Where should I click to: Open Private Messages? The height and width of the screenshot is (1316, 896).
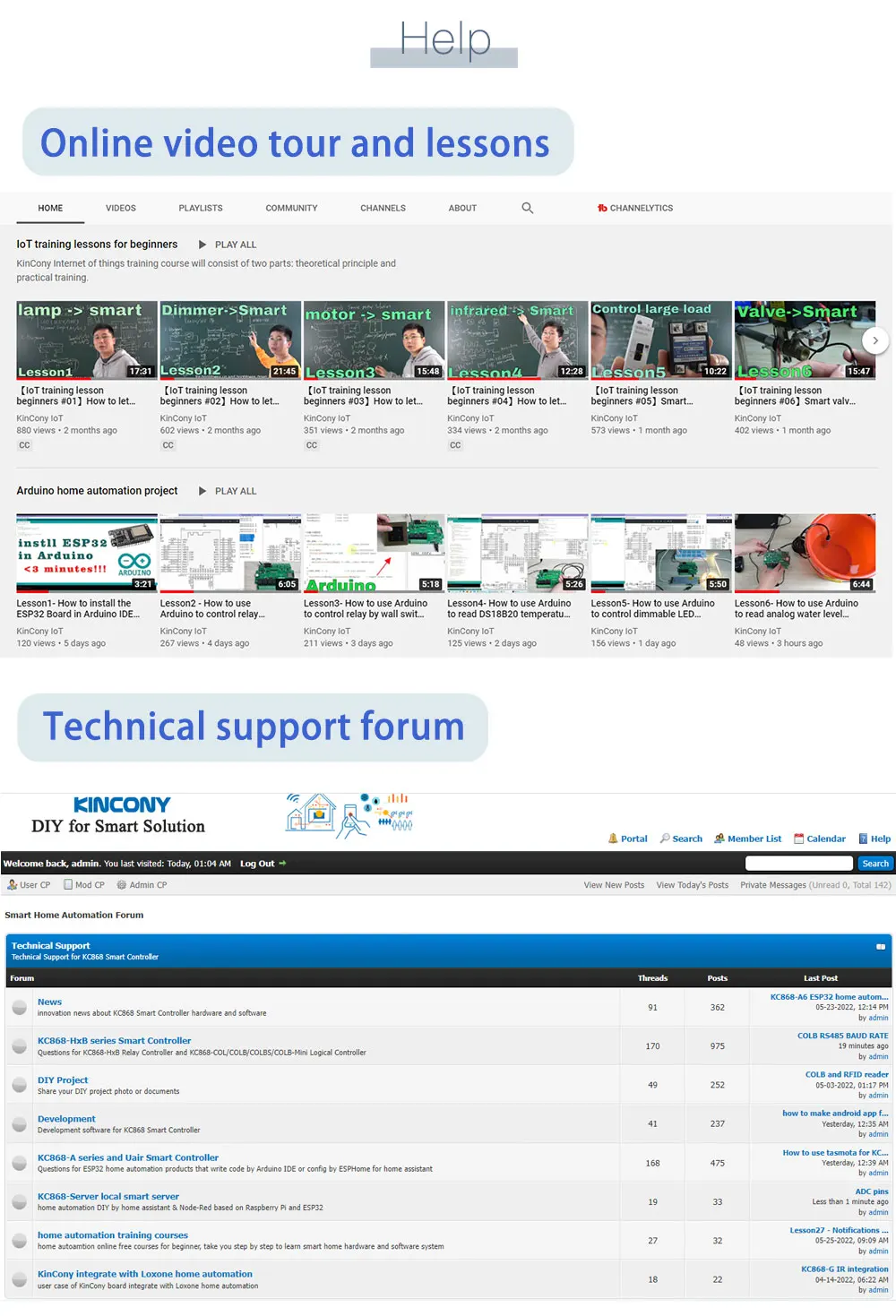(x=773, y=885)
